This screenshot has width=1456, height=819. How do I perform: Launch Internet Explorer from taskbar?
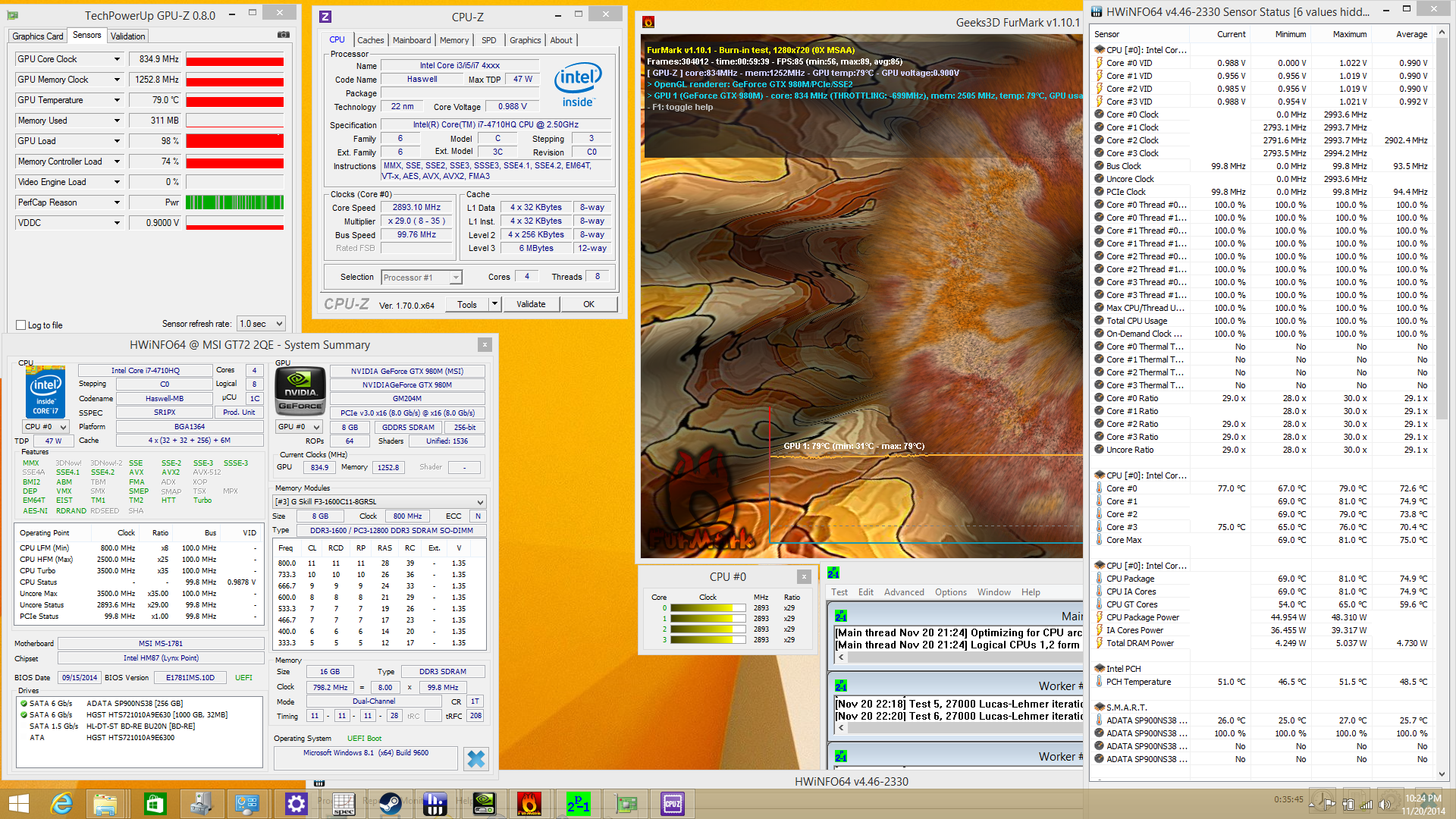(61, 804)
